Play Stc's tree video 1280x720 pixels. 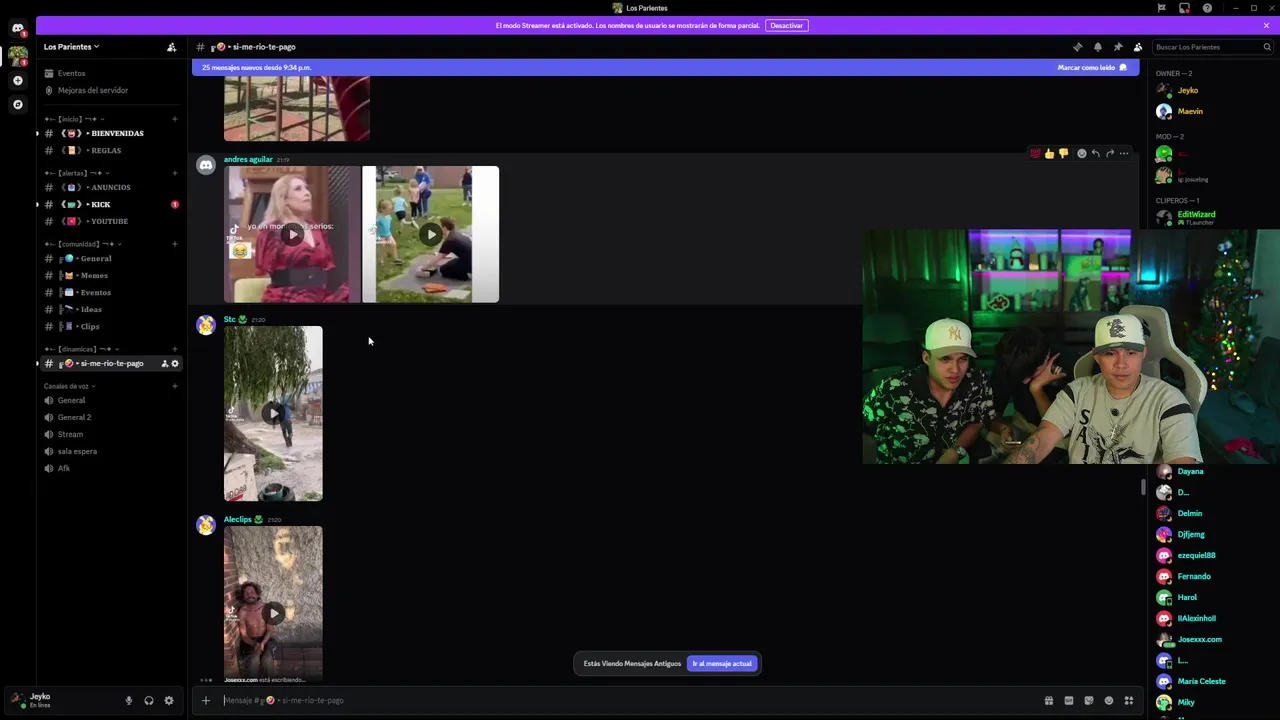273,413
